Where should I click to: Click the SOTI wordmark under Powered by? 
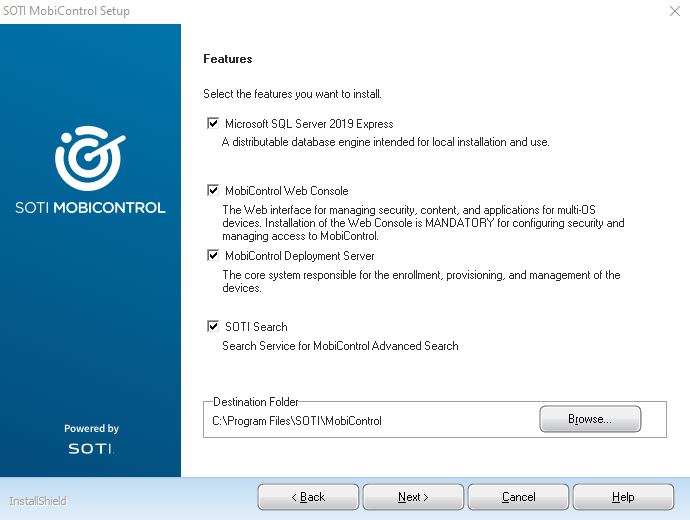click(x=90, y=449)
